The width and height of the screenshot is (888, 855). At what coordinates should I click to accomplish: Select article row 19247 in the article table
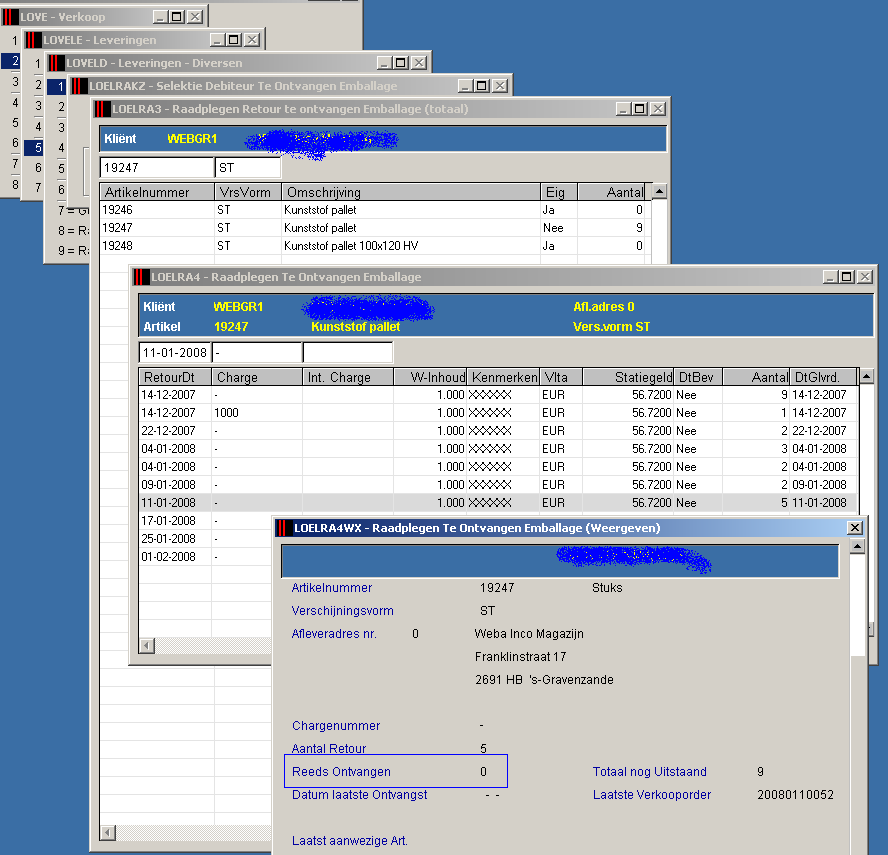[x=374, y=228]
